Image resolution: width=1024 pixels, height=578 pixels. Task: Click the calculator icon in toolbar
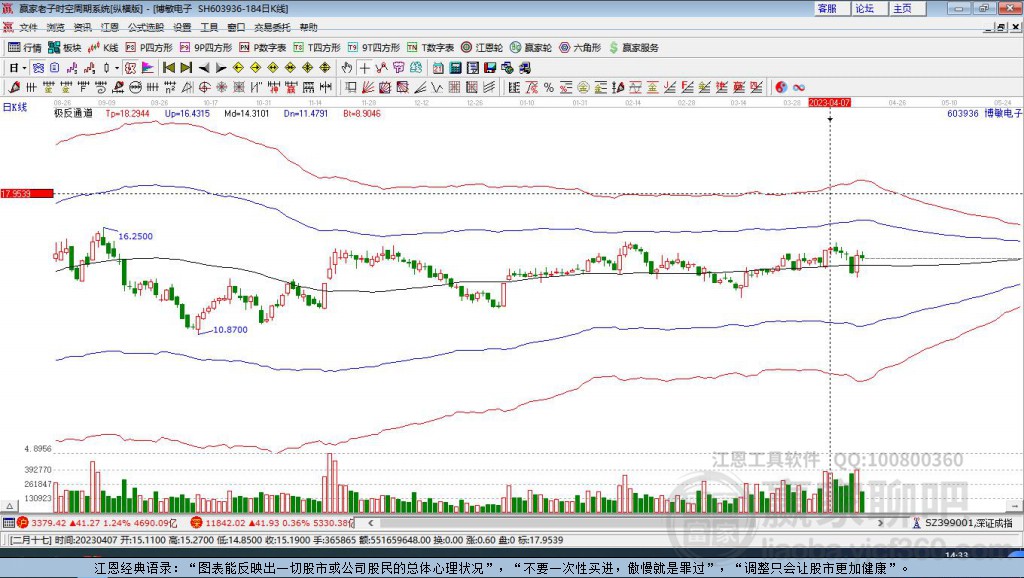pyautogui.click(x=455, y=68)
